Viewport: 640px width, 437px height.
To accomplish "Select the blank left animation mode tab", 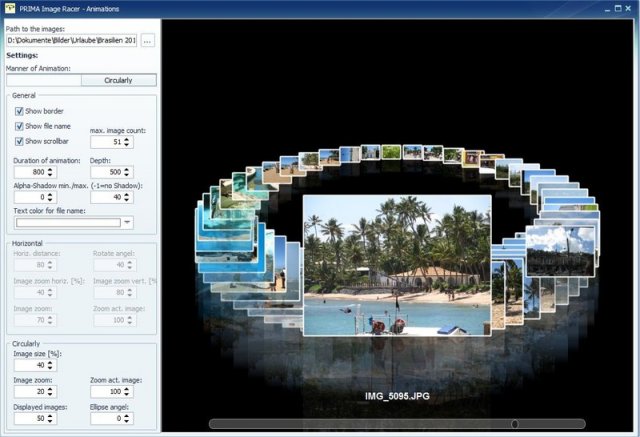I will (44, 80).
